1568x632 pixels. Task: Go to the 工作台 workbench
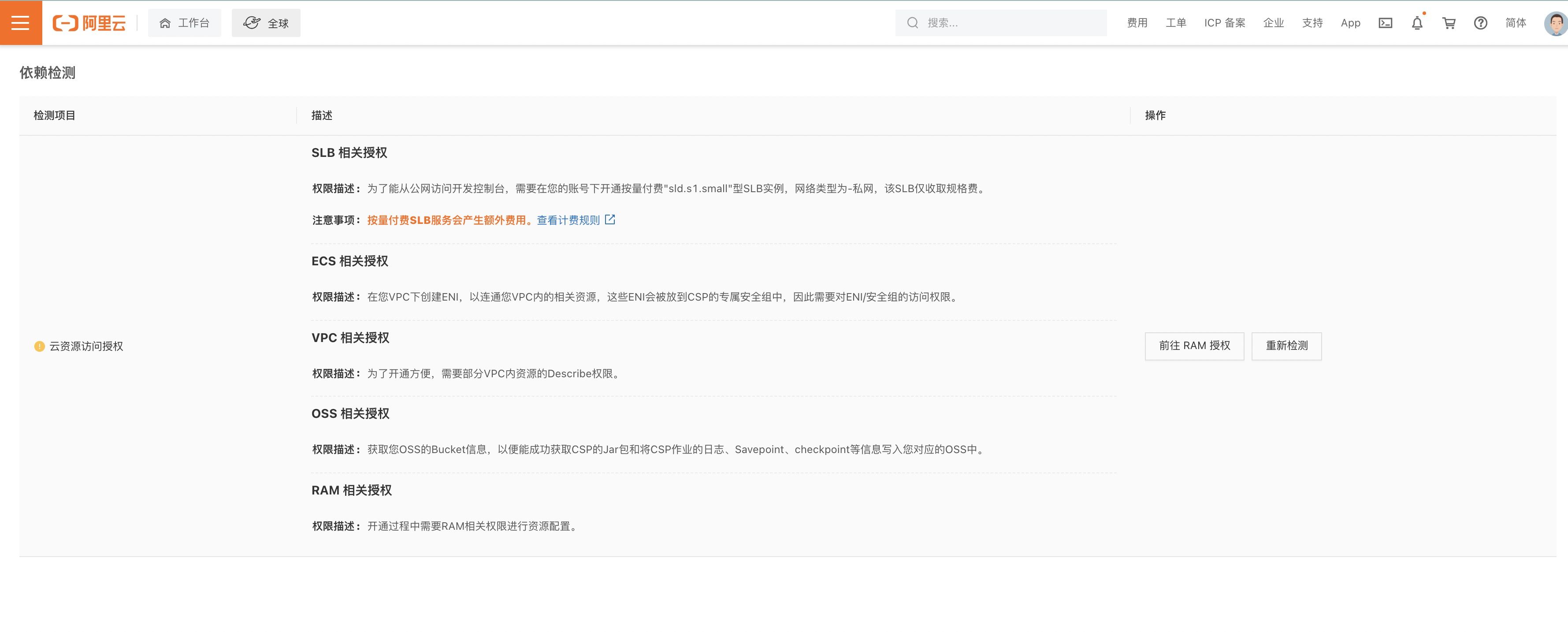click(185, 23)
